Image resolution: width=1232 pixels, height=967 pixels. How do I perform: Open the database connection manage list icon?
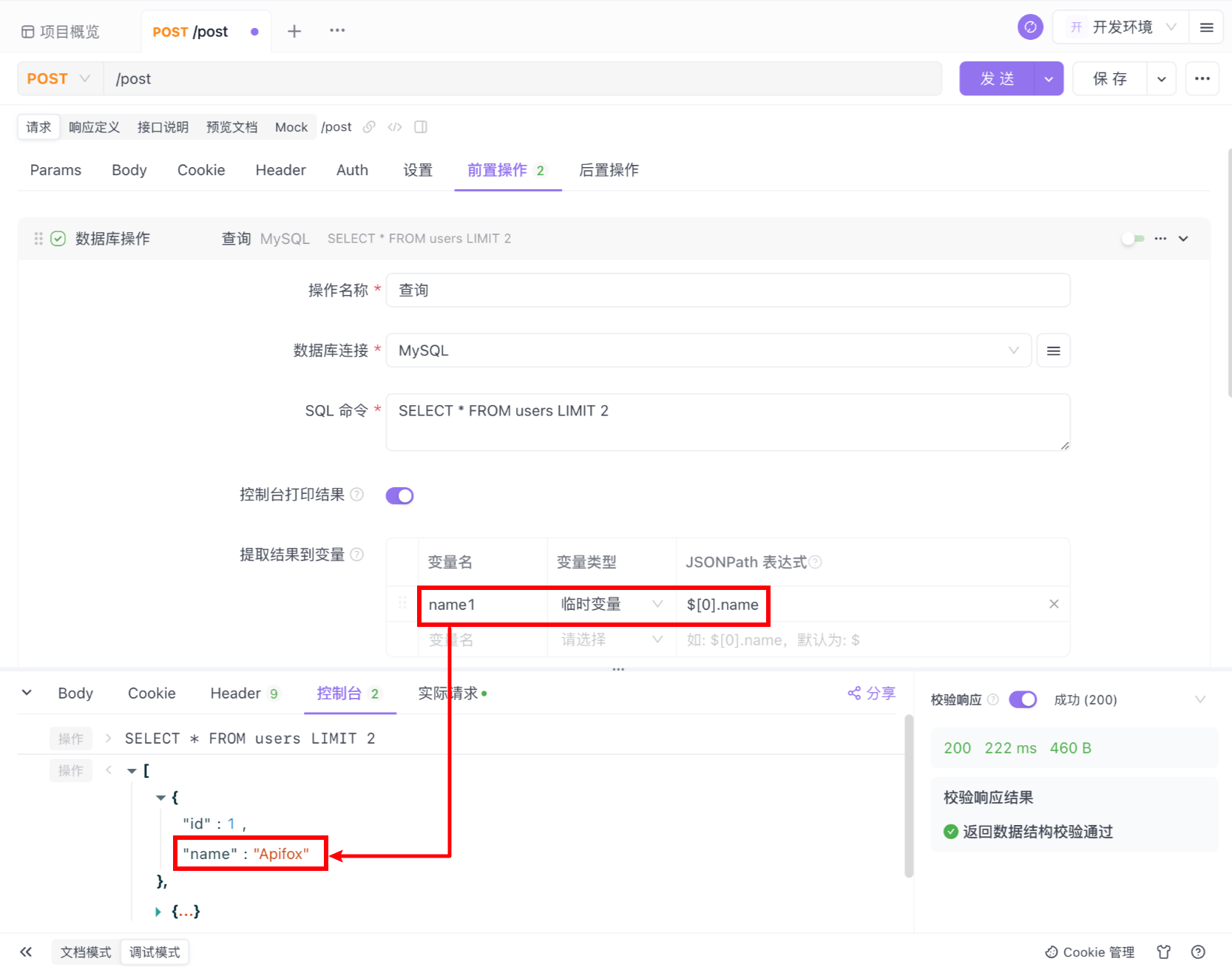(1053, 350)
